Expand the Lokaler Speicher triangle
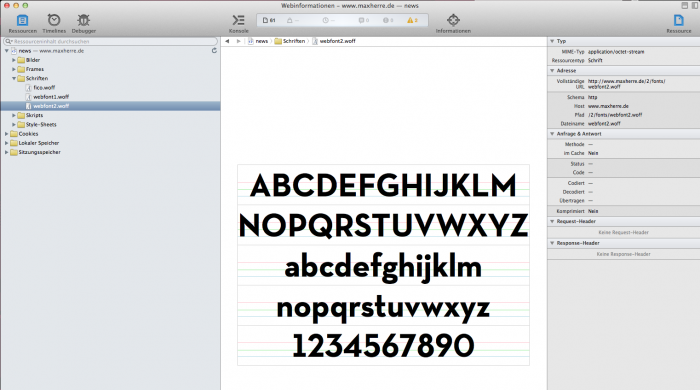Image resolution: width=700 pixels, height=390 pixels. (6, 143)
